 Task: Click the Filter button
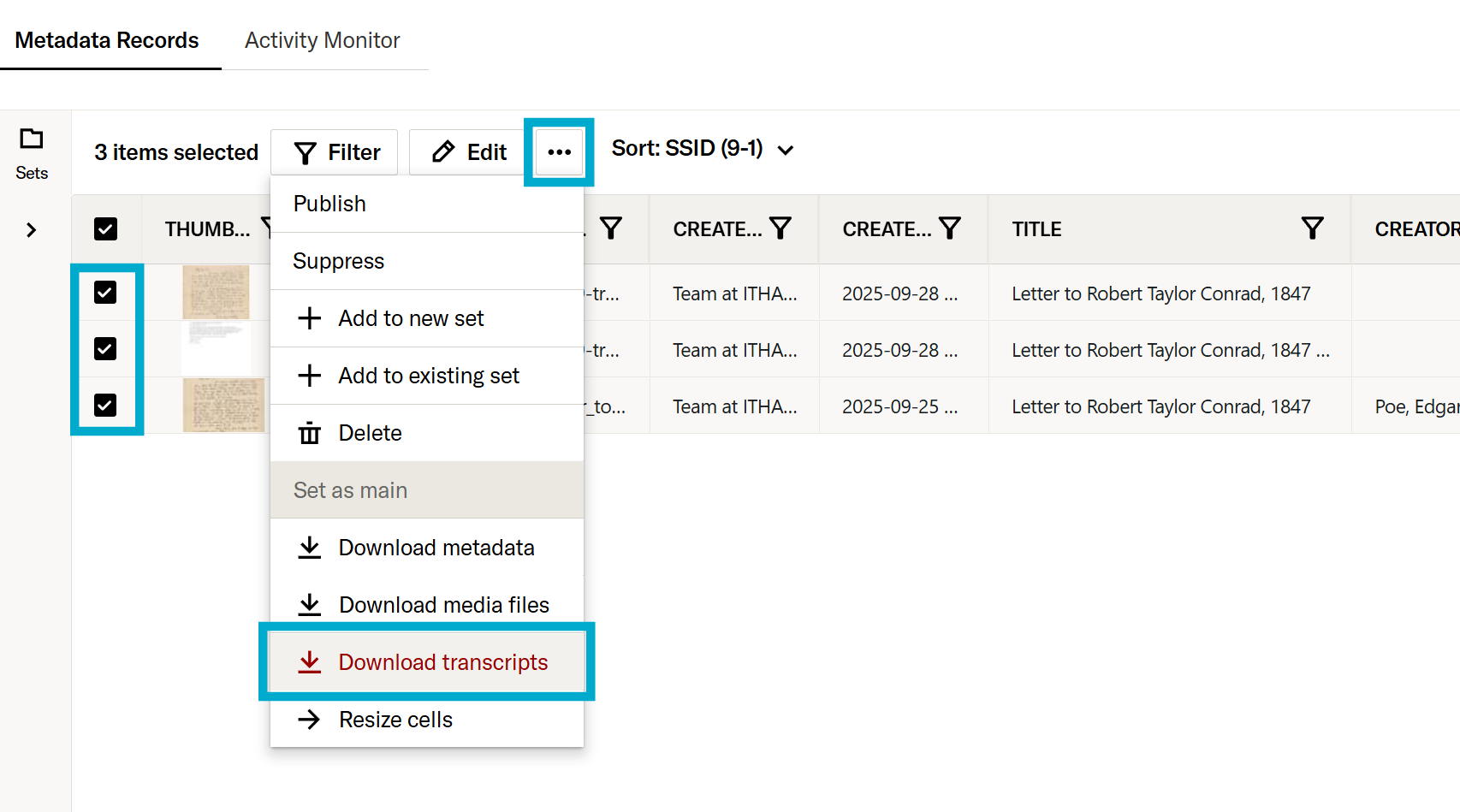pos(335,152)
